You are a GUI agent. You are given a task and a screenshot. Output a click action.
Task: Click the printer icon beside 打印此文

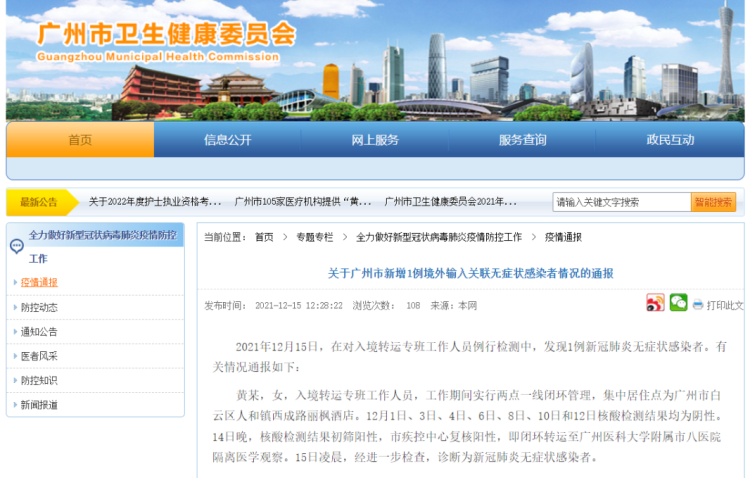tap(698, 305)
